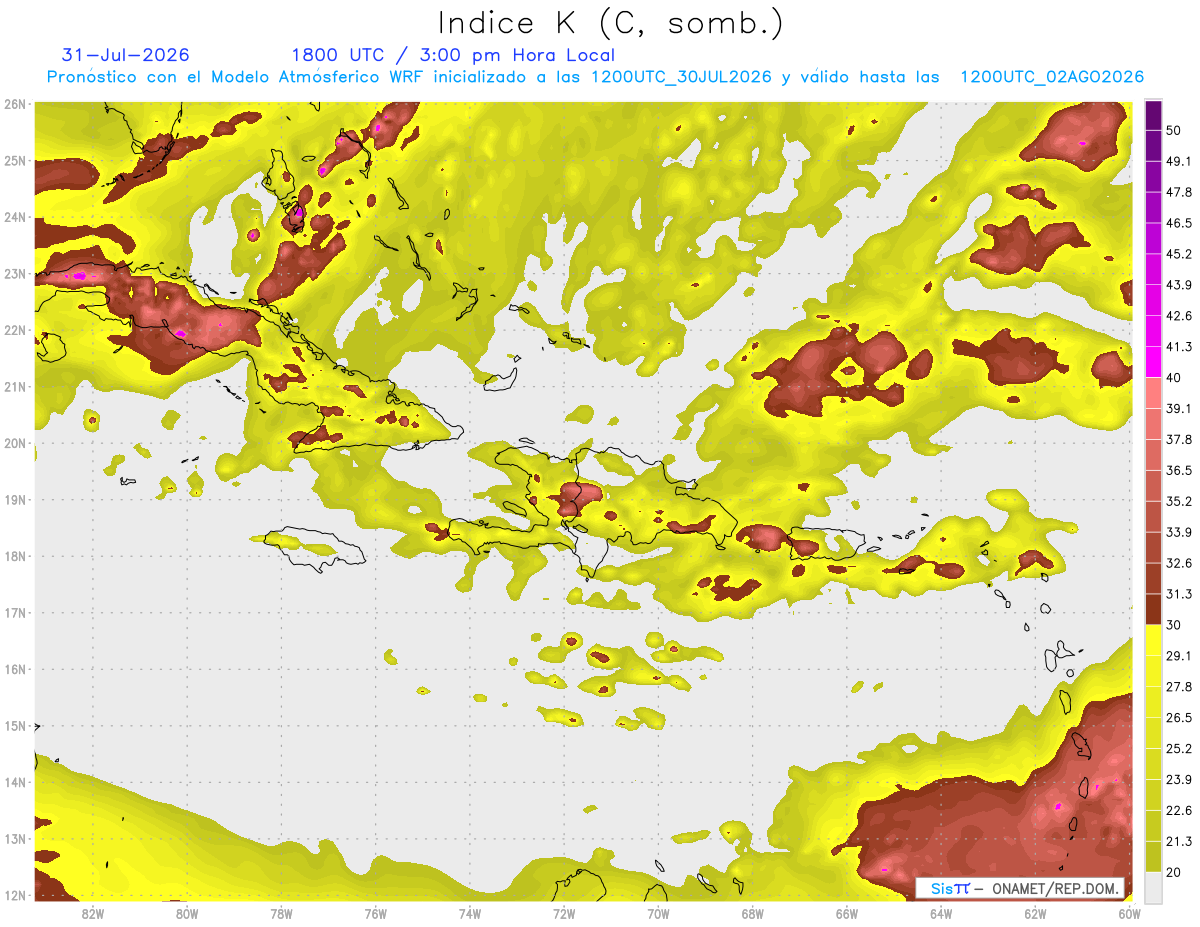This screenshot has width=1200, height=927.
Task: Click the '68W' longitude axis label
Action: point(752,913)
